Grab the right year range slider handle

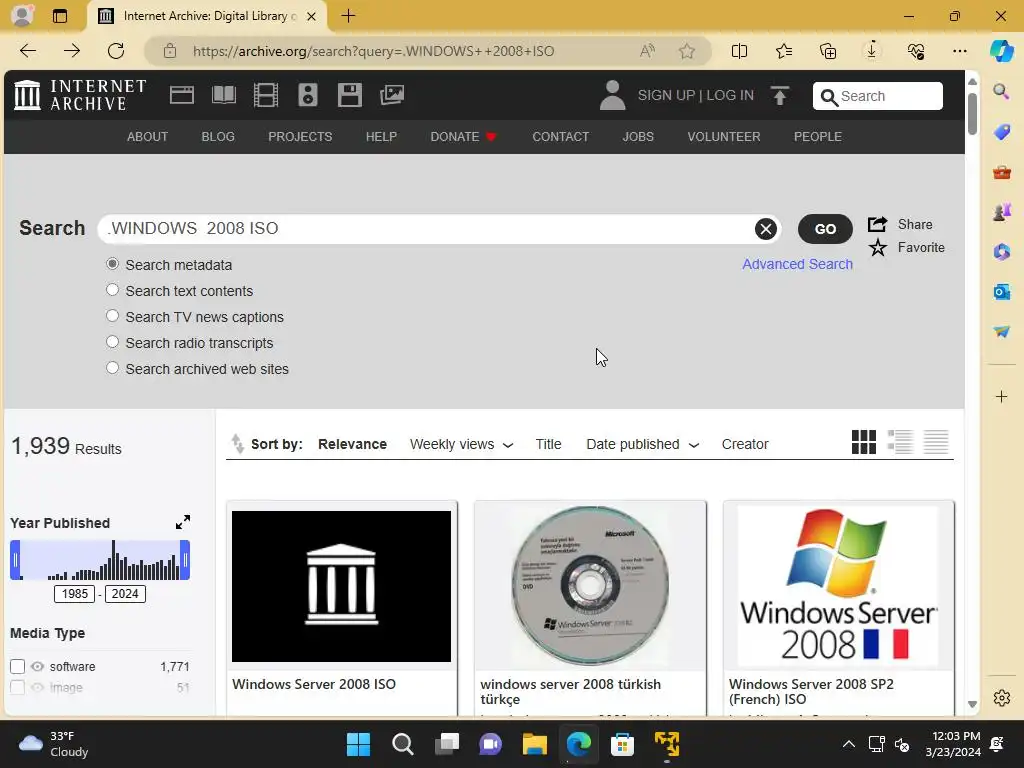coord(185,560)
